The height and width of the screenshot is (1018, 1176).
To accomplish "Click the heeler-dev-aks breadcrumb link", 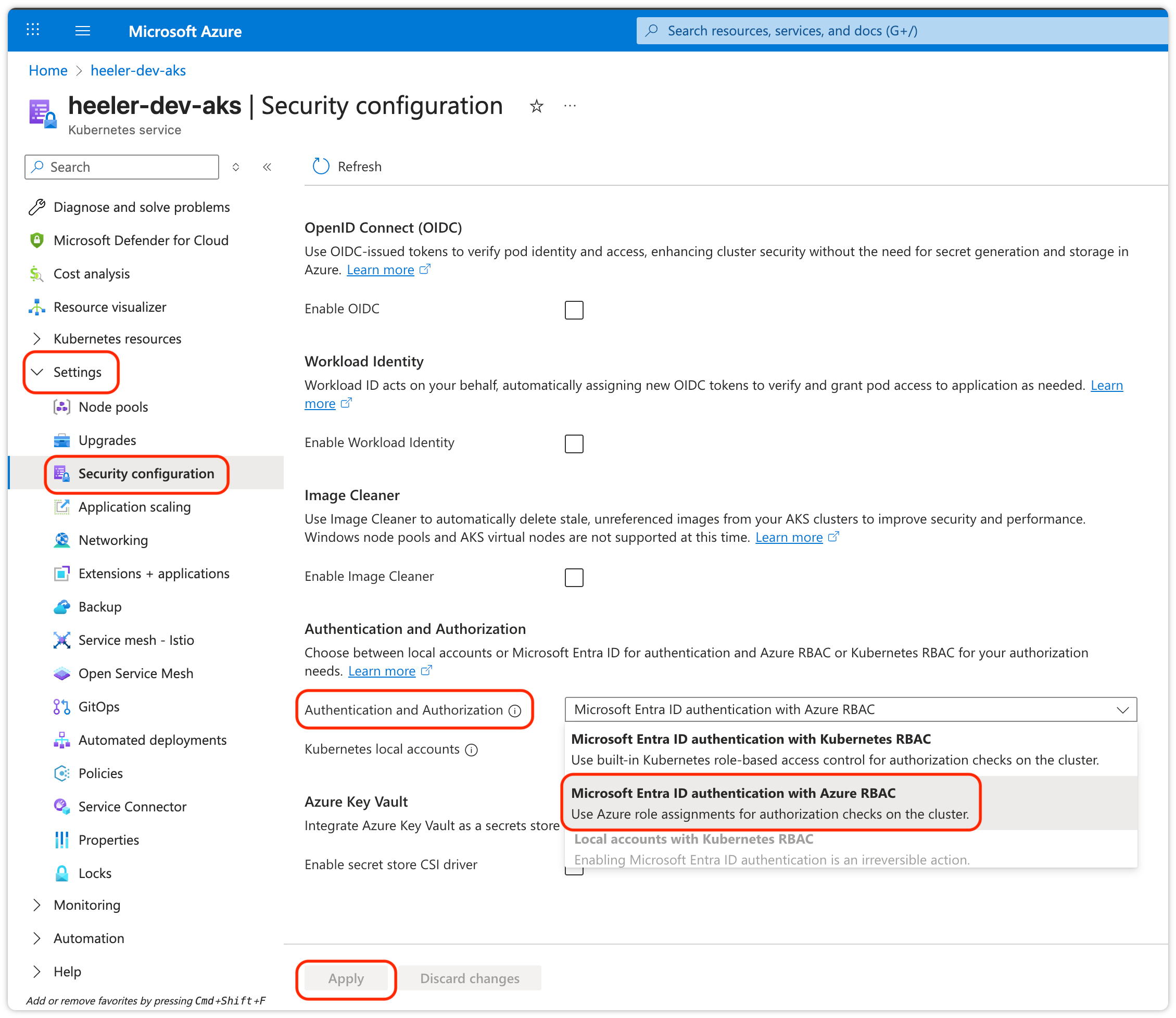I will [x=138, y=70].
